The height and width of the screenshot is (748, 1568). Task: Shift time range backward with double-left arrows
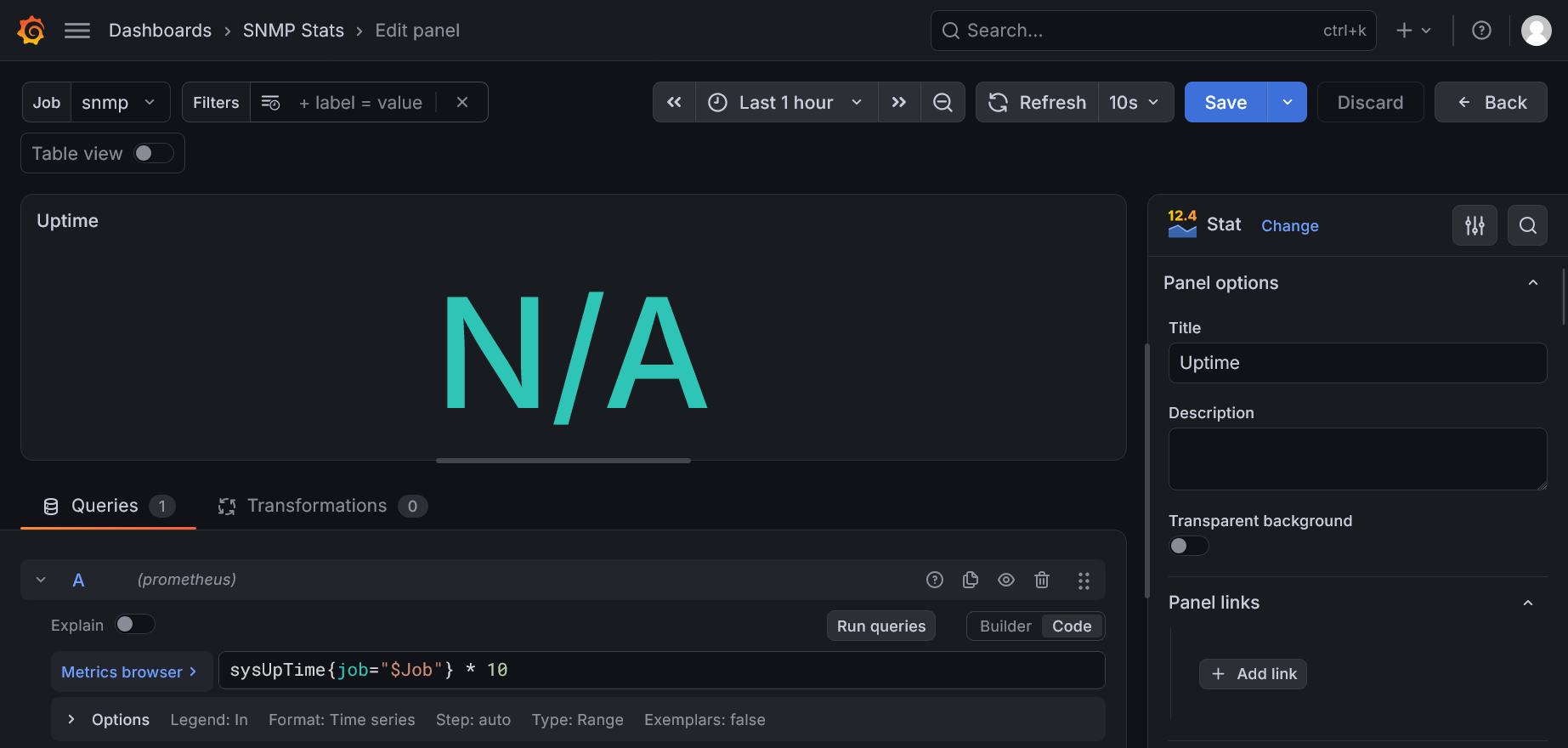(675, 102)
